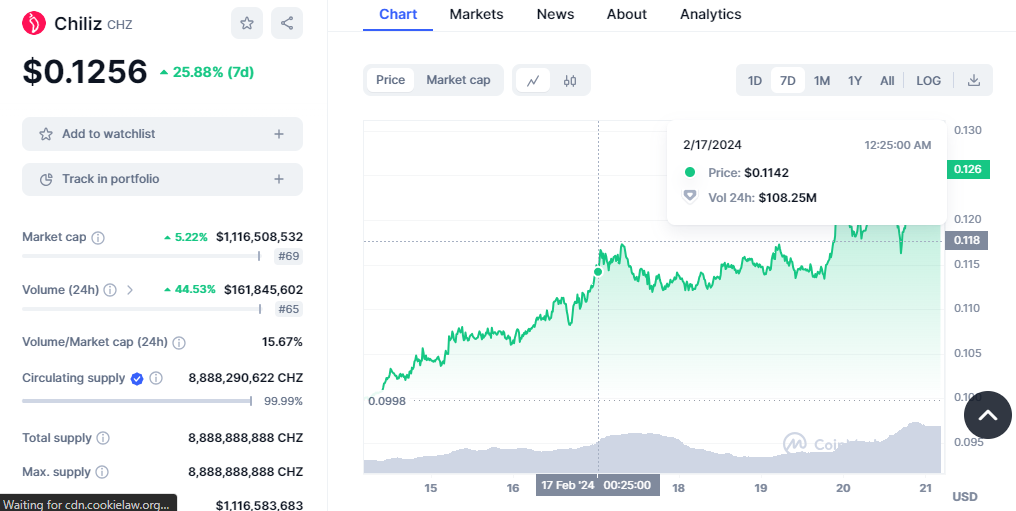Image resolution: width=1016 pixels, height=511 pixels.
Task: Click the 0.118 crosshair price label
Action: [x=967, y=241]
